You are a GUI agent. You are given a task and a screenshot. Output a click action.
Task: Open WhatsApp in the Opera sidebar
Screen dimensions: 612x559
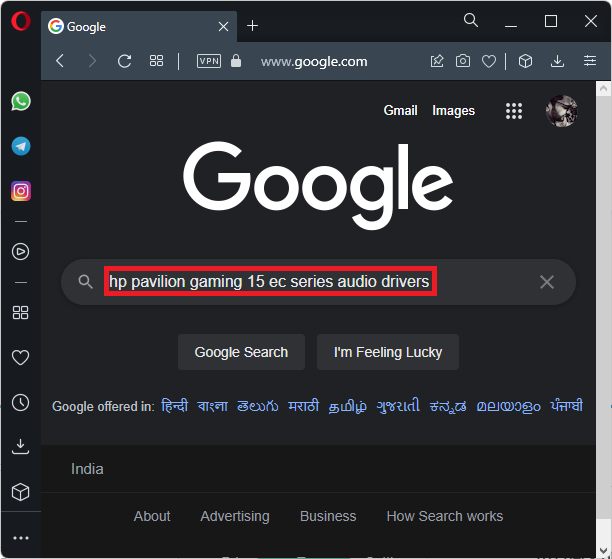click(x=20, y=101)
